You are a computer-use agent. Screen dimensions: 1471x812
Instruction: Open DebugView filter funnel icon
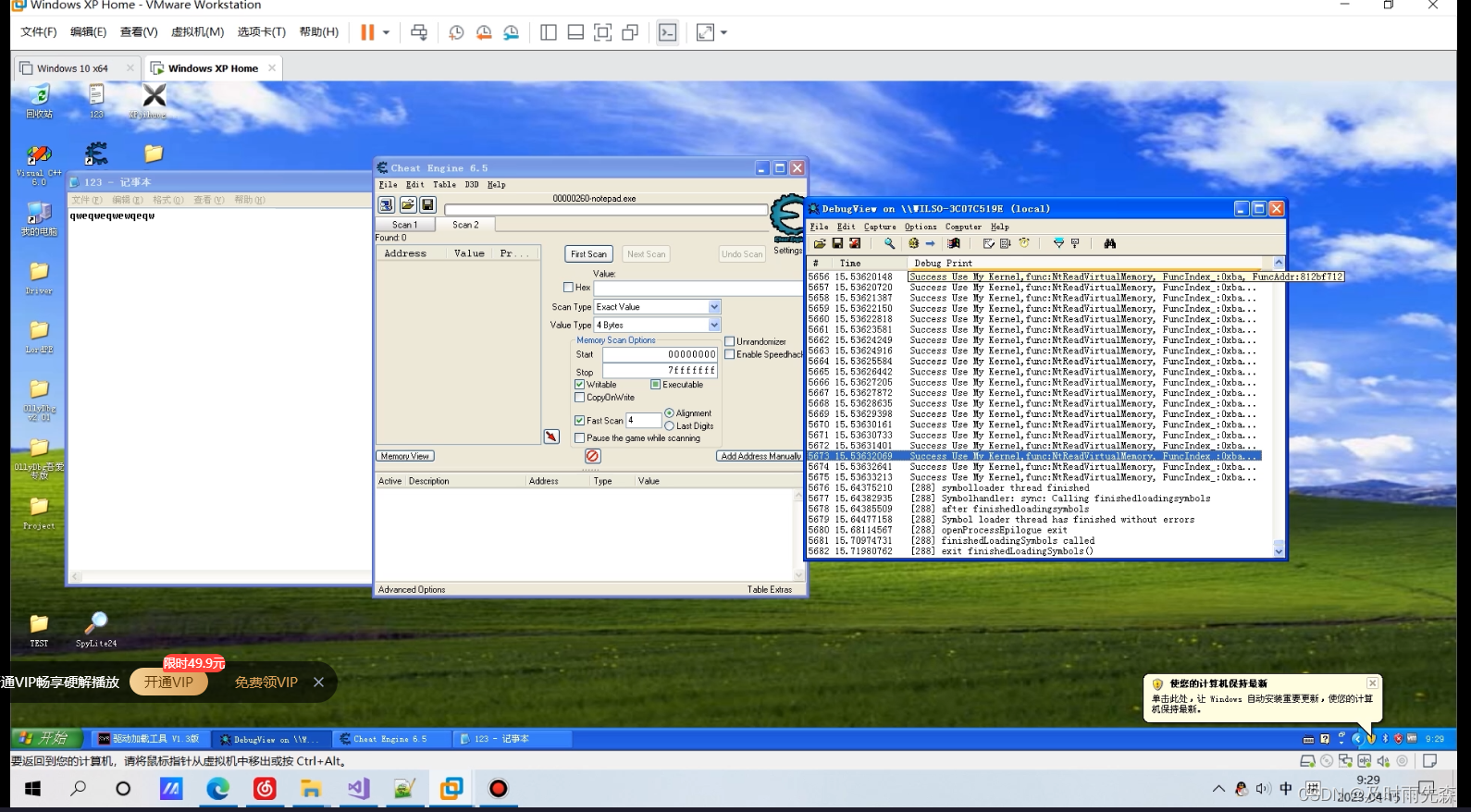coord(1058,243)
